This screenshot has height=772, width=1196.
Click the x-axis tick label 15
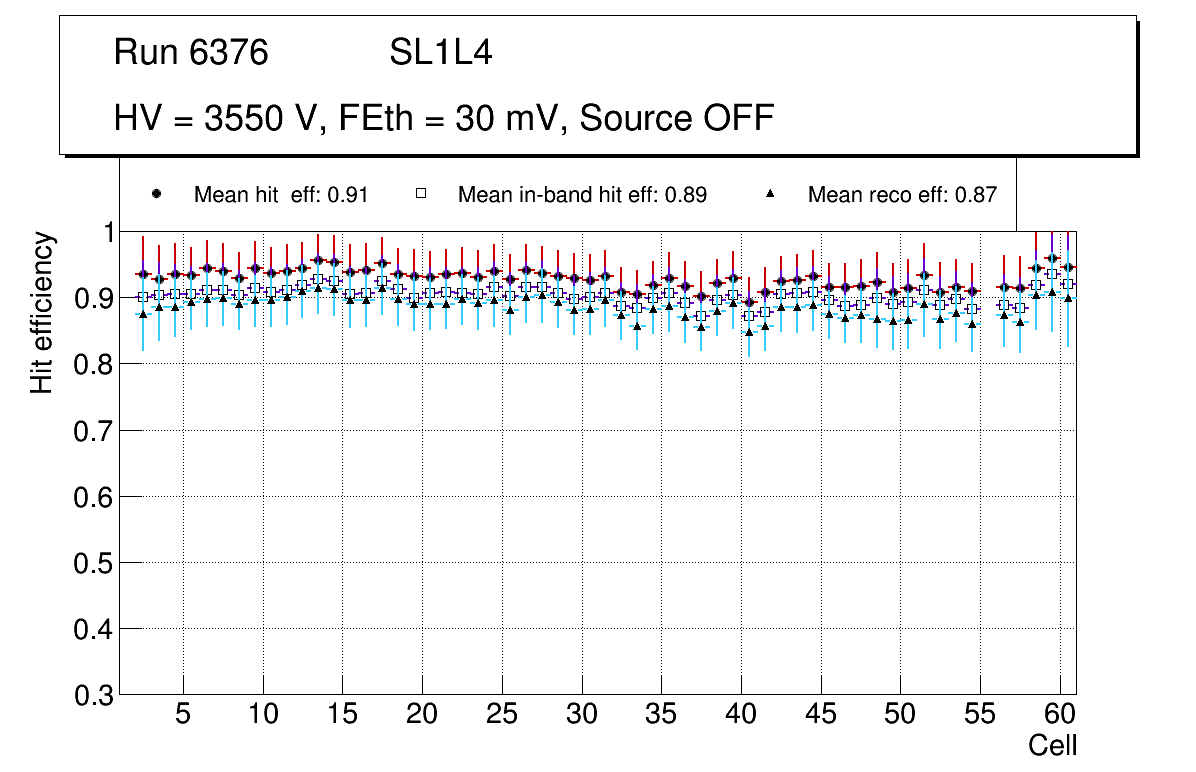(342, 715)
